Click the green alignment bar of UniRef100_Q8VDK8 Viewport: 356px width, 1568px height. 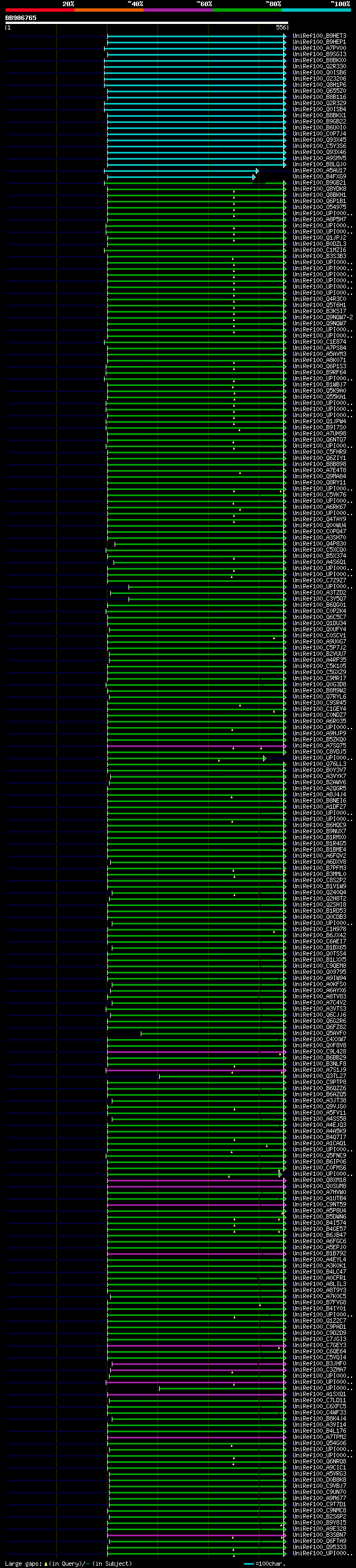(x=196, y=189)
